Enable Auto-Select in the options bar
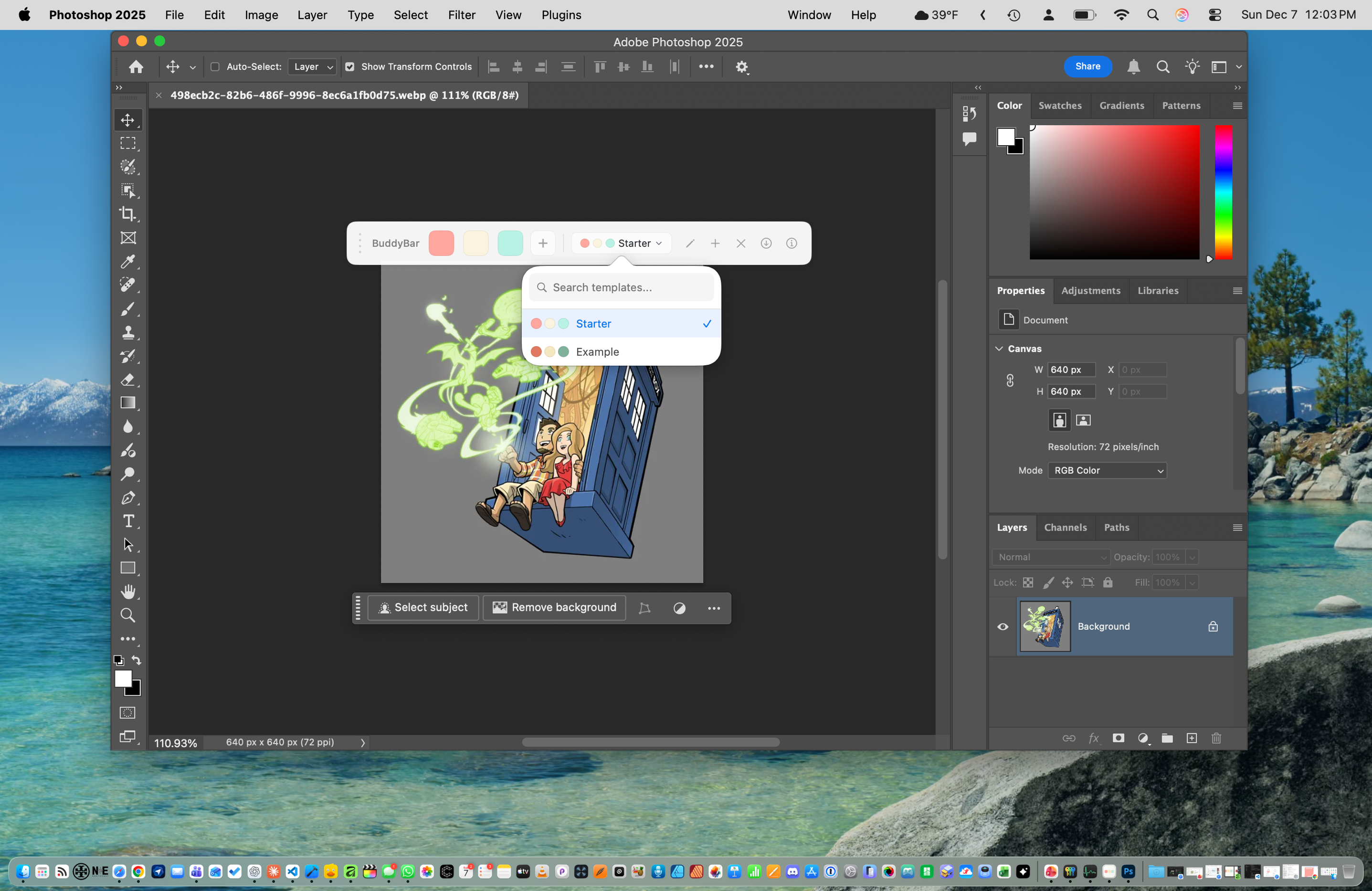 click(215, 67)
